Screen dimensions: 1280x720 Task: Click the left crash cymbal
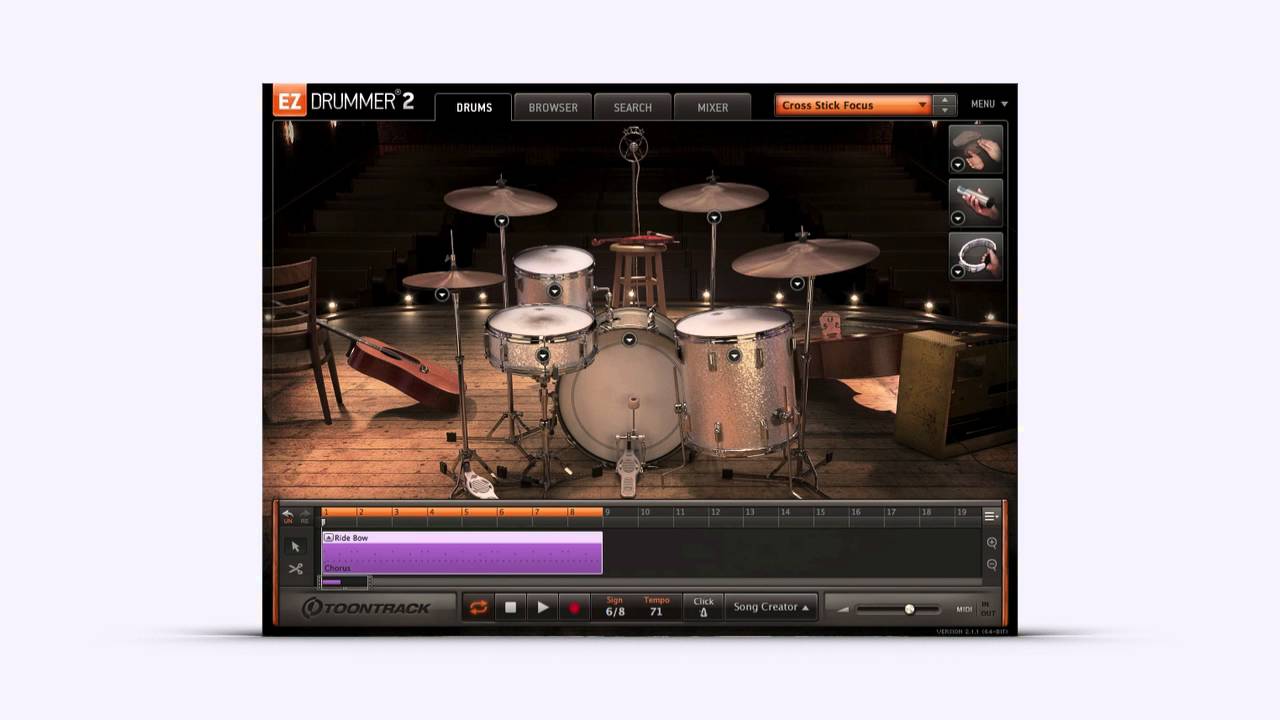[x=500, y=200]
